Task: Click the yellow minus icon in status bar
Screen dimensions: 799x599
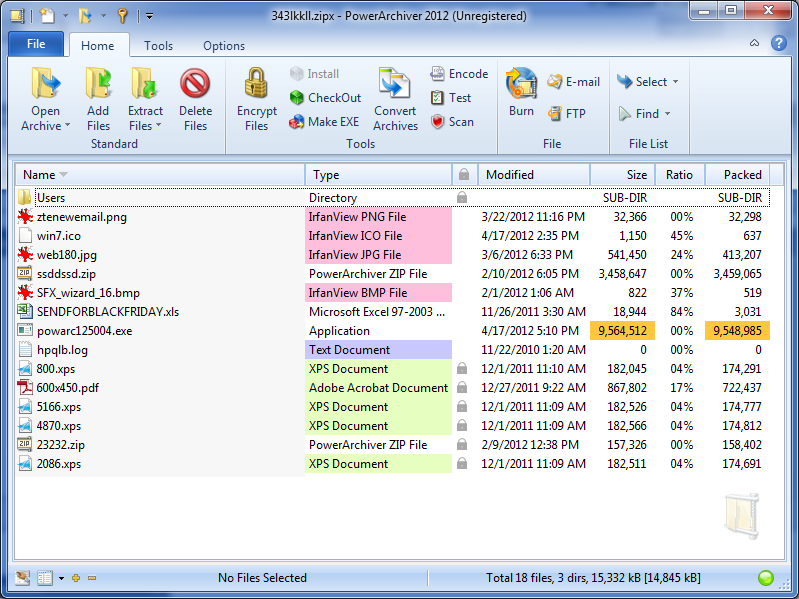Action: (92, 578)
